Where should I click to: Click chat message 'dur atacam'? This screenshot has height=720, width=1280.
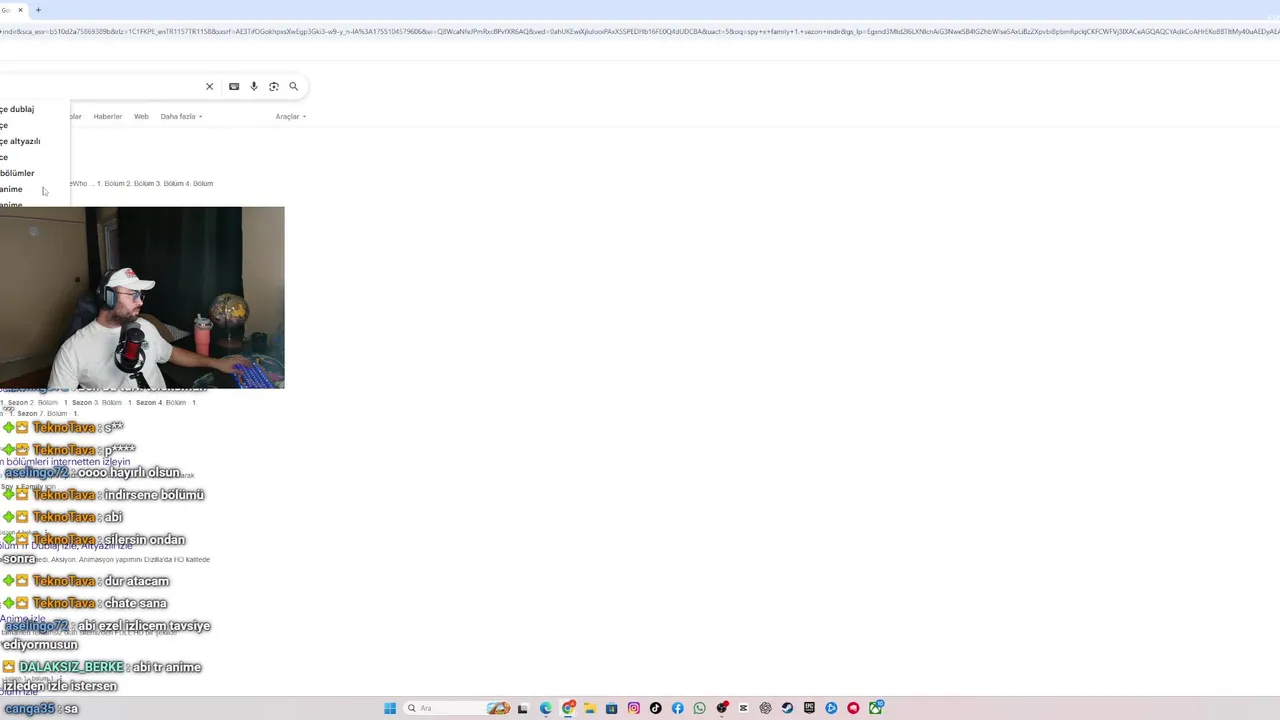[136, 581]
